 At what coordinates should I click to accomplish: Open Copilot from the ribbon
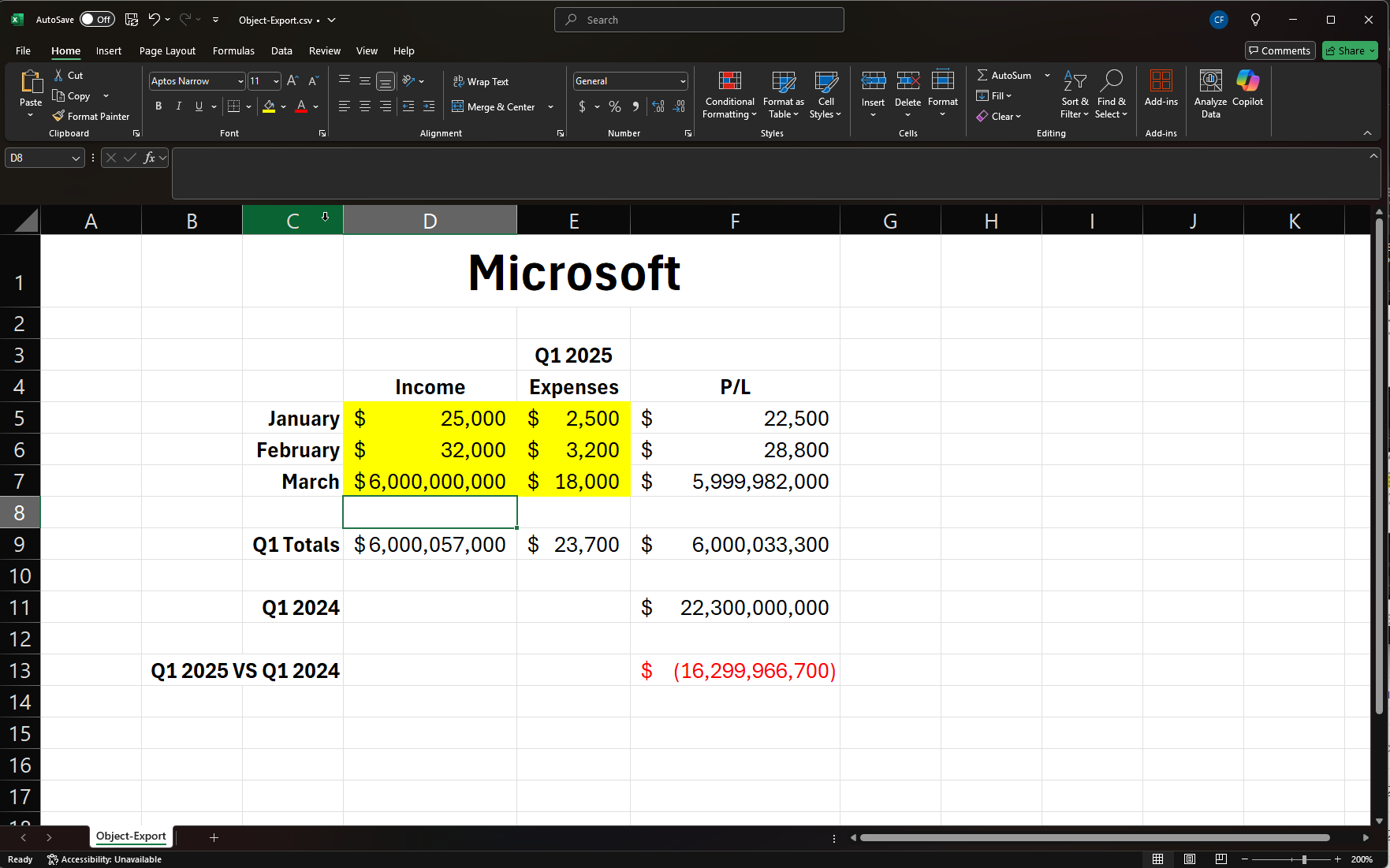coord(1248,88)
